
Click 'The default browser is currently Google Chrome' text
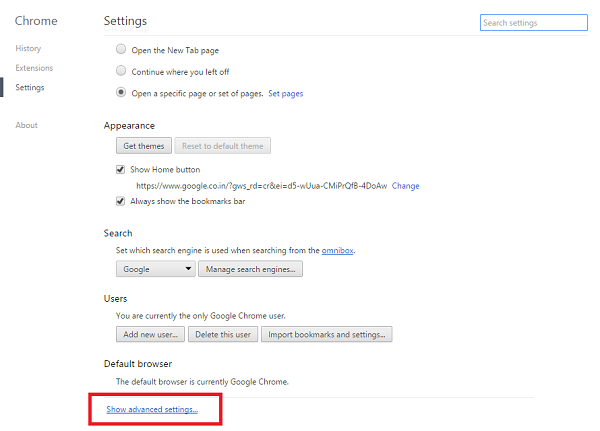point(202,382)
